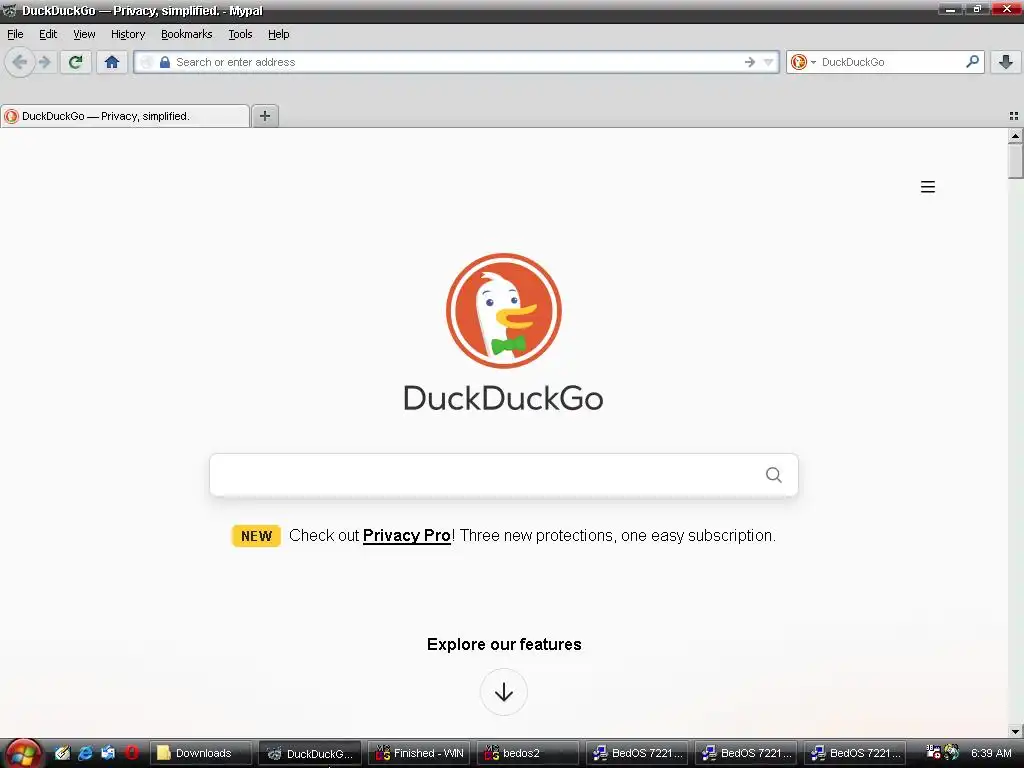Open the Bookmarks menu
Image resolution: width=1024 pixels, height=768 pixels.
tap(186, 34)
